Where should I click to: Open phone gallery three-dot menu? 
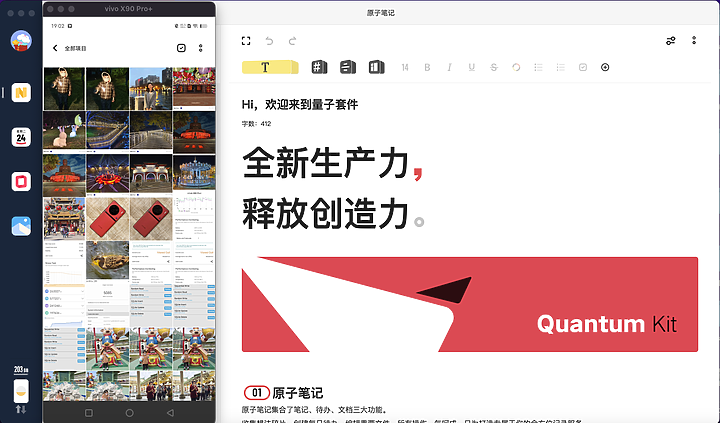pyautogui.click(x=201, y=48)
